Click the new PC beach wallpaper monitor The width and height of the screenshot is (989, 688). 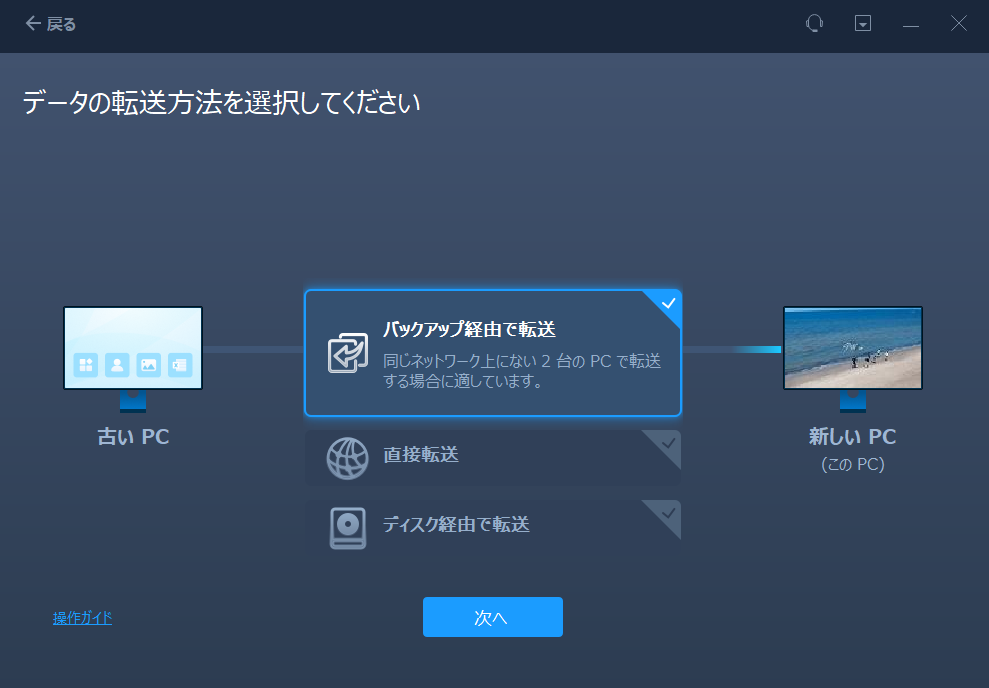point(852,348)
